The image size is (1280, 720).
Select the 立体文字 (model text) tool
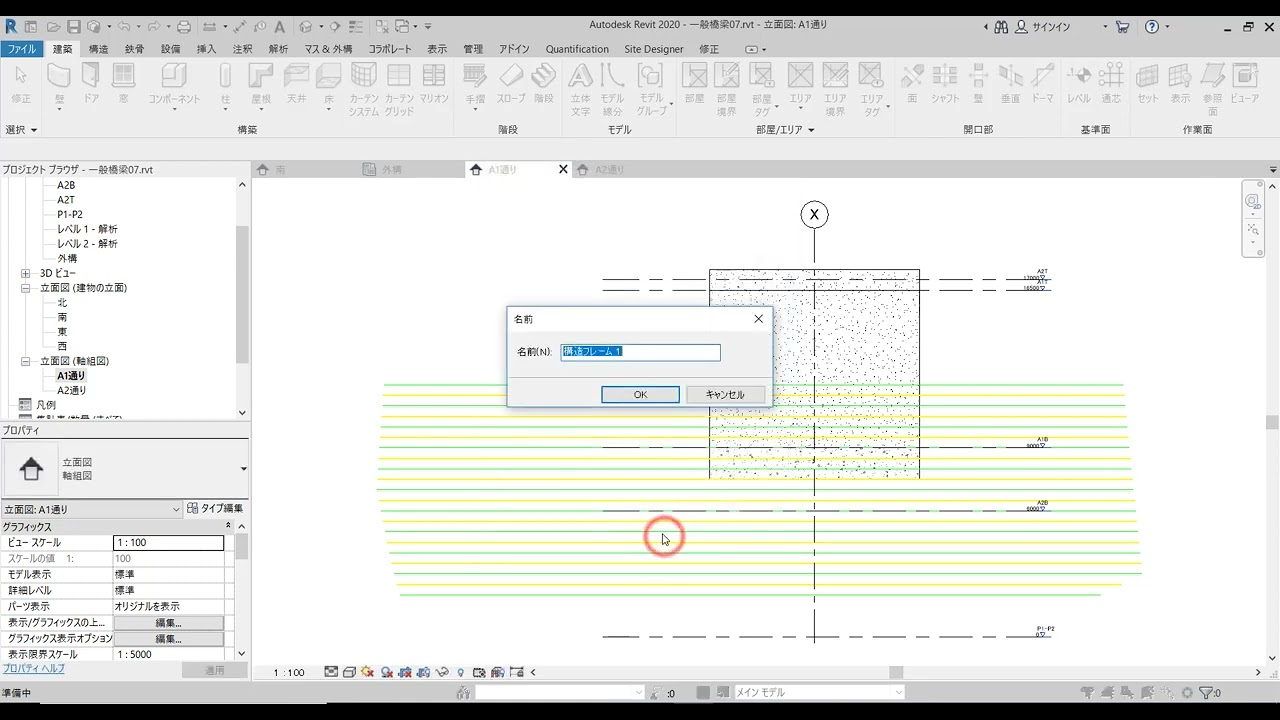(580, 89)
